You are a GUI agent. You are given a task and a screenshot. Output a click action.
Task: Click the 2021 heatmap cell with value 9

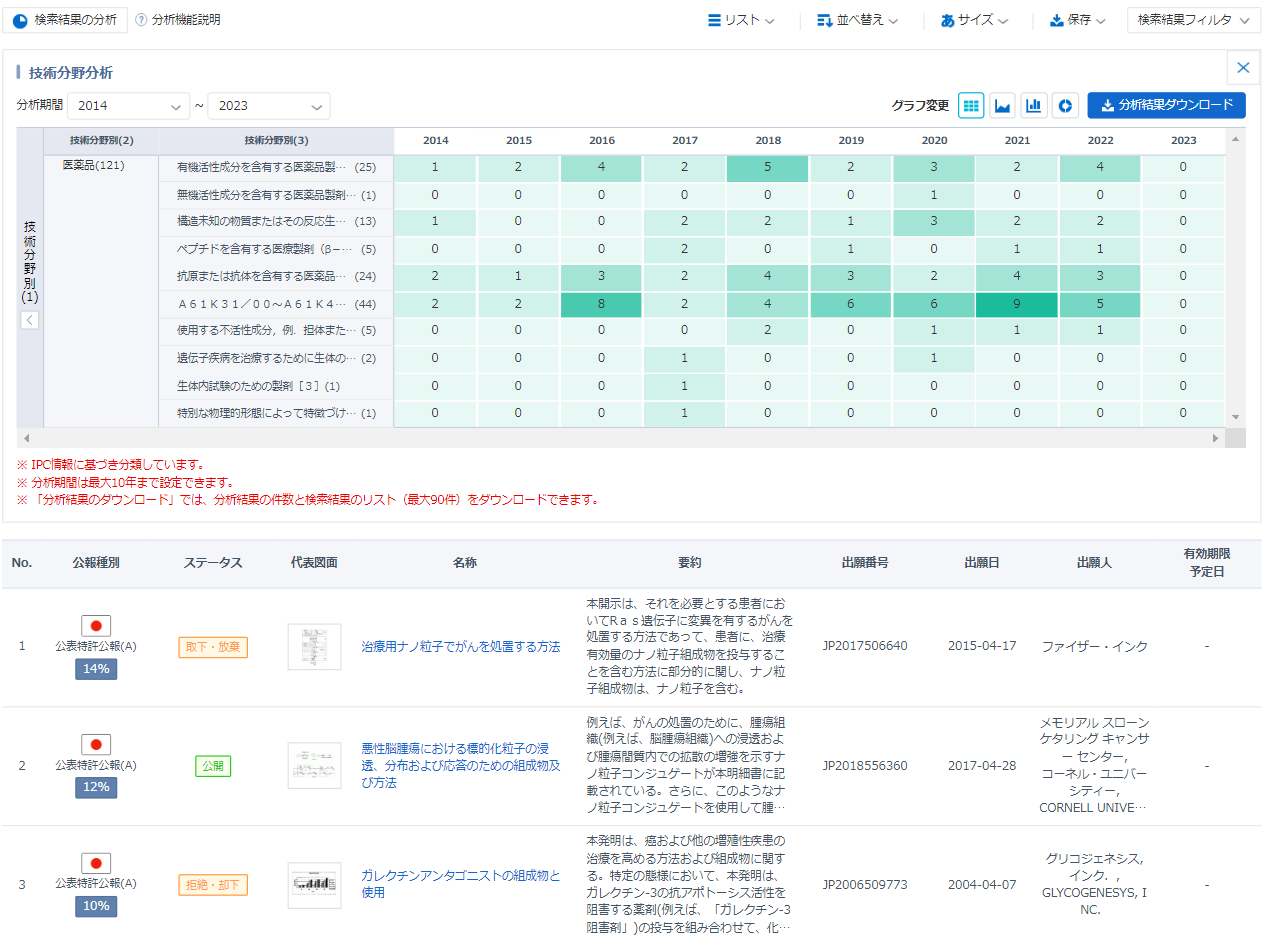click(1016, 304)
